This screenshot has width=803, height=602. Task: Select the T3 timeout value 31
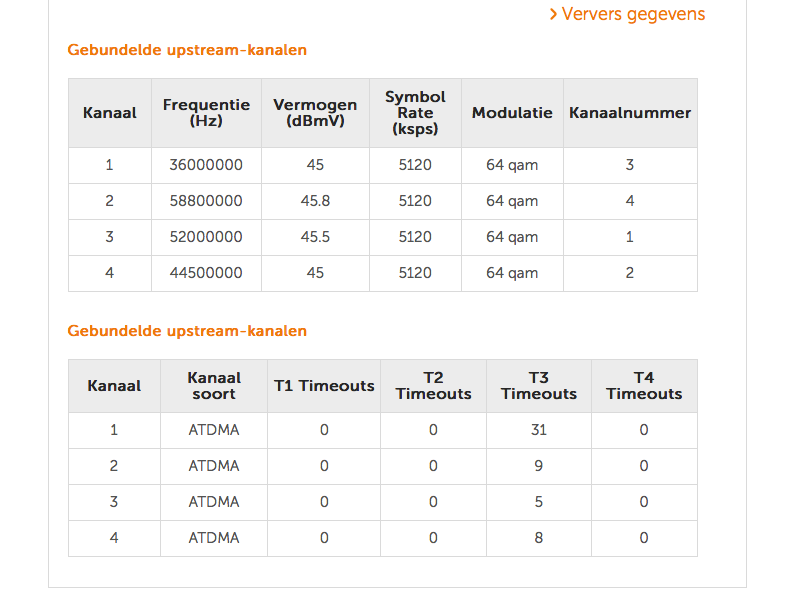click(539, 430)
